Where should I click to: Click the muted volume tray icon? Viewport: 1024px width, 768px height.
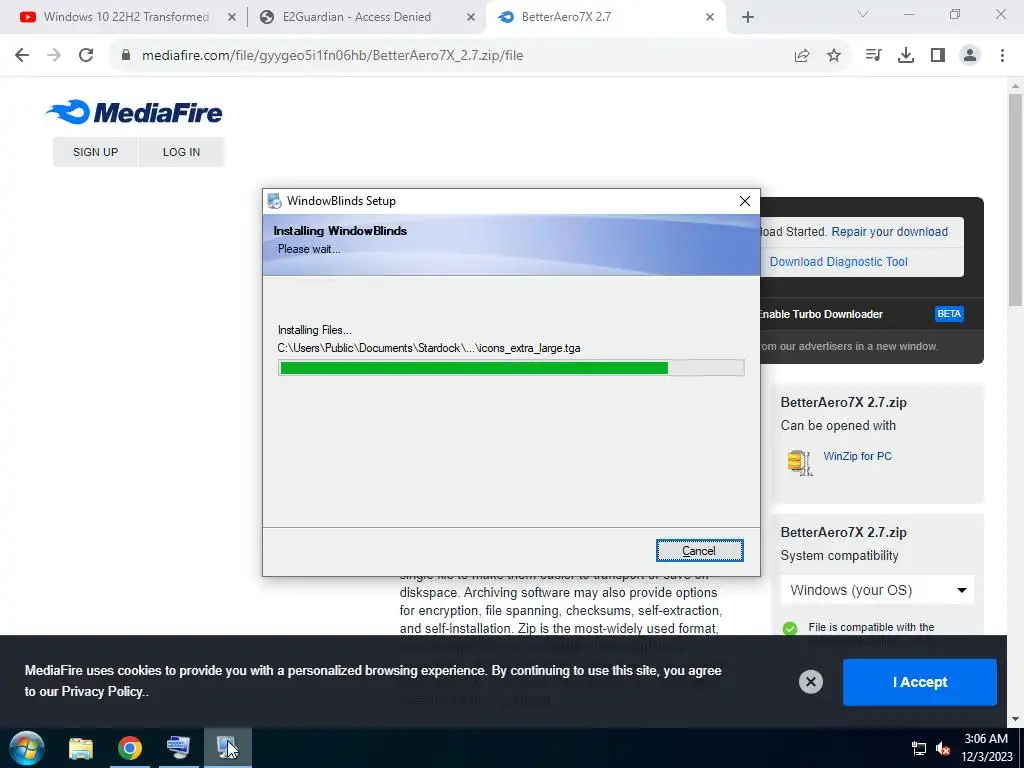(942, 748)
